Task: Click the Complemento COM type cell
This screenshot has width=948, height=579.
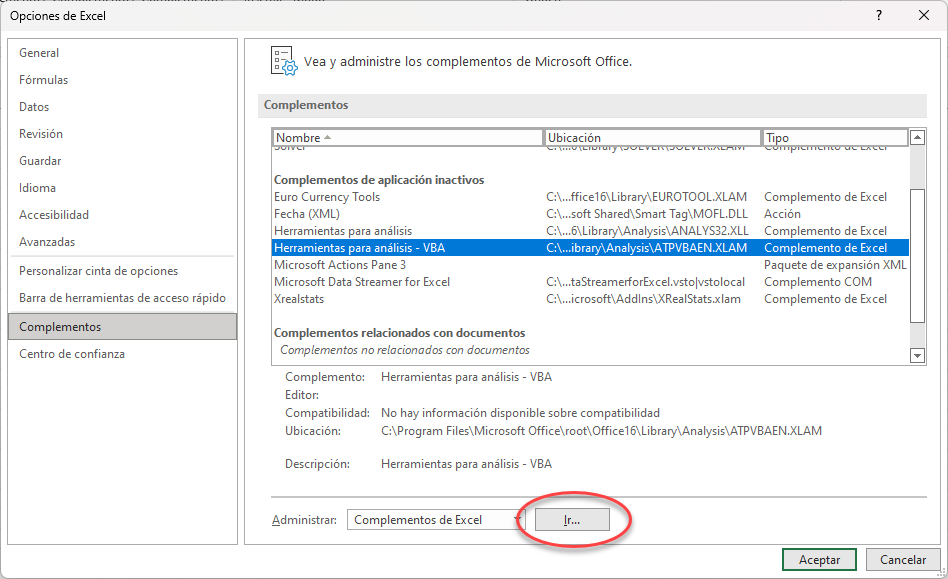Action: [818, 282]
